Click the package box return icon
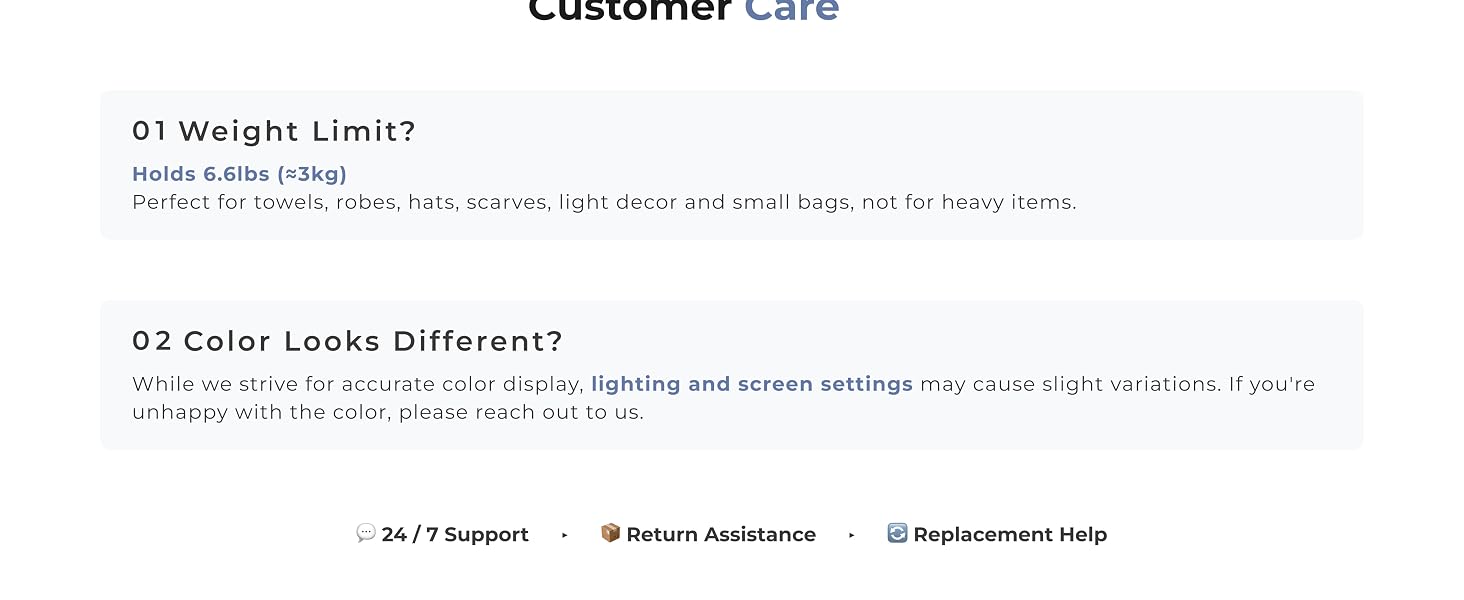 point(610,533)
